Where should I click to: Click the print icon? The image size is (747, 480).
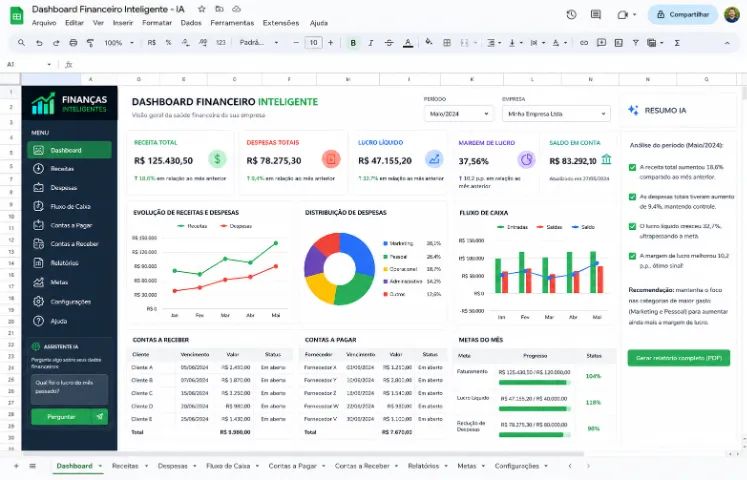73,43
